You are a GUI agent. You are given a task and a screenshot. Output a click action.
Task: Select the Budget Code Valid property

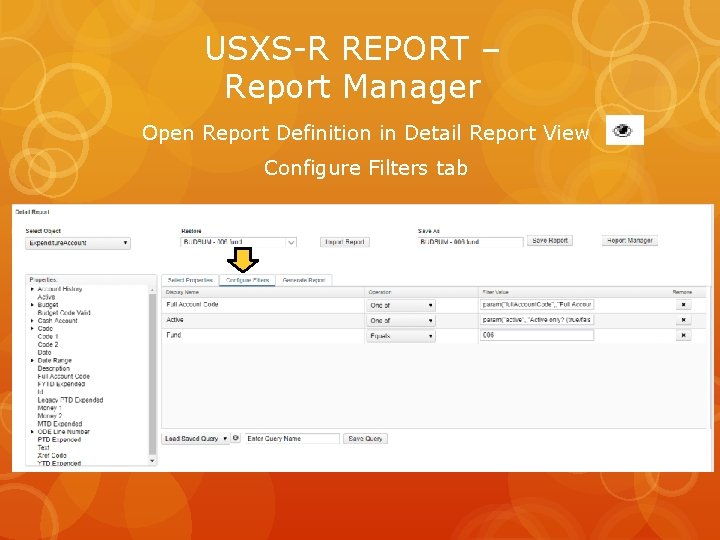[x=64, y=313]
